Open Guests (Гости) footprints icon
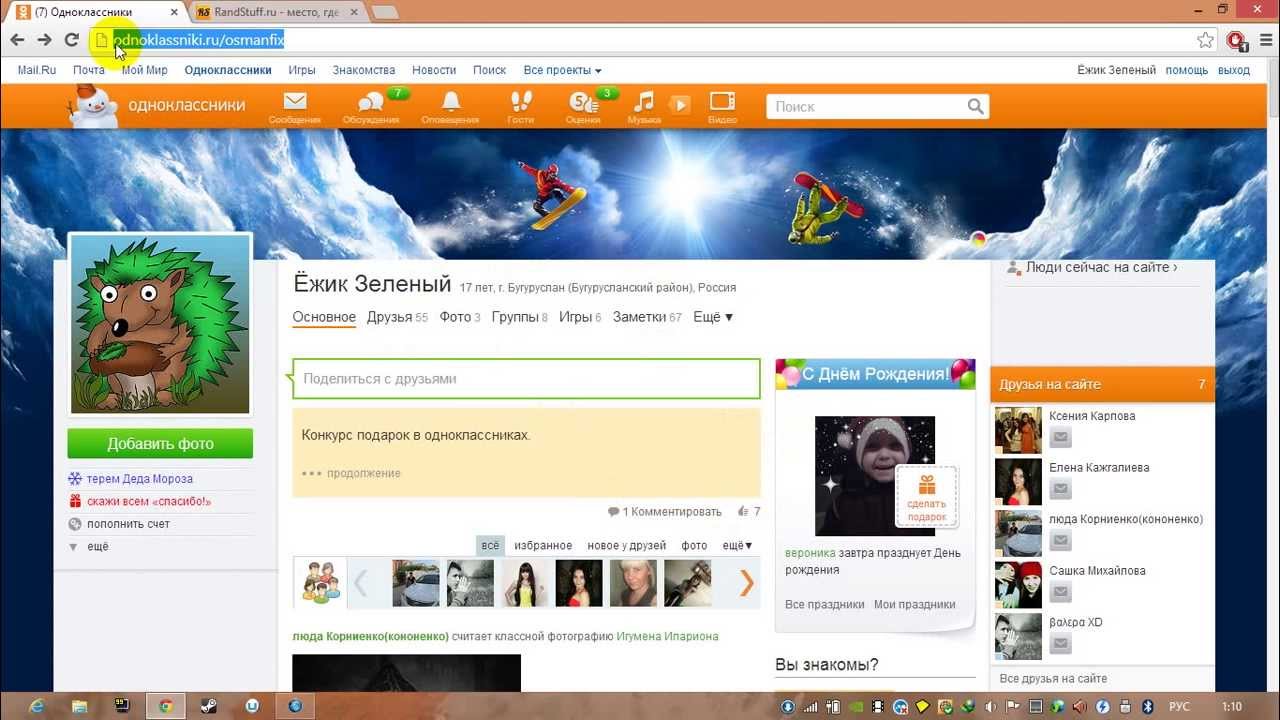The height and width of the screenshot is (720, 1280). click(521, 102)
